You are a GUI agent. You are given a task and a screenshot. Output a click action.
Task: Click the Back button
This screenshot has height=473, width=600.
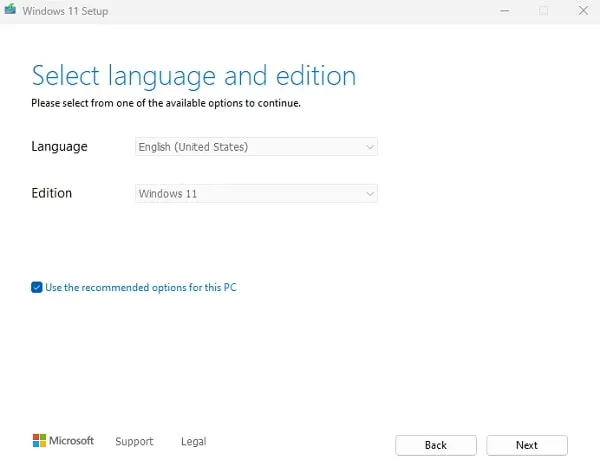pos(436,445)
